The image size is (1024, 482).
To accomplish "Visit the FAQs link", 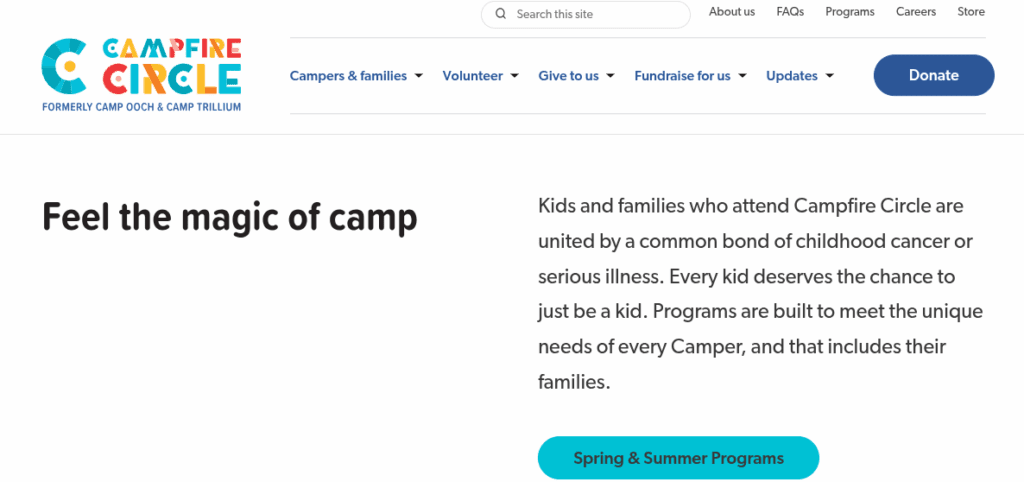I will [790, 12].
